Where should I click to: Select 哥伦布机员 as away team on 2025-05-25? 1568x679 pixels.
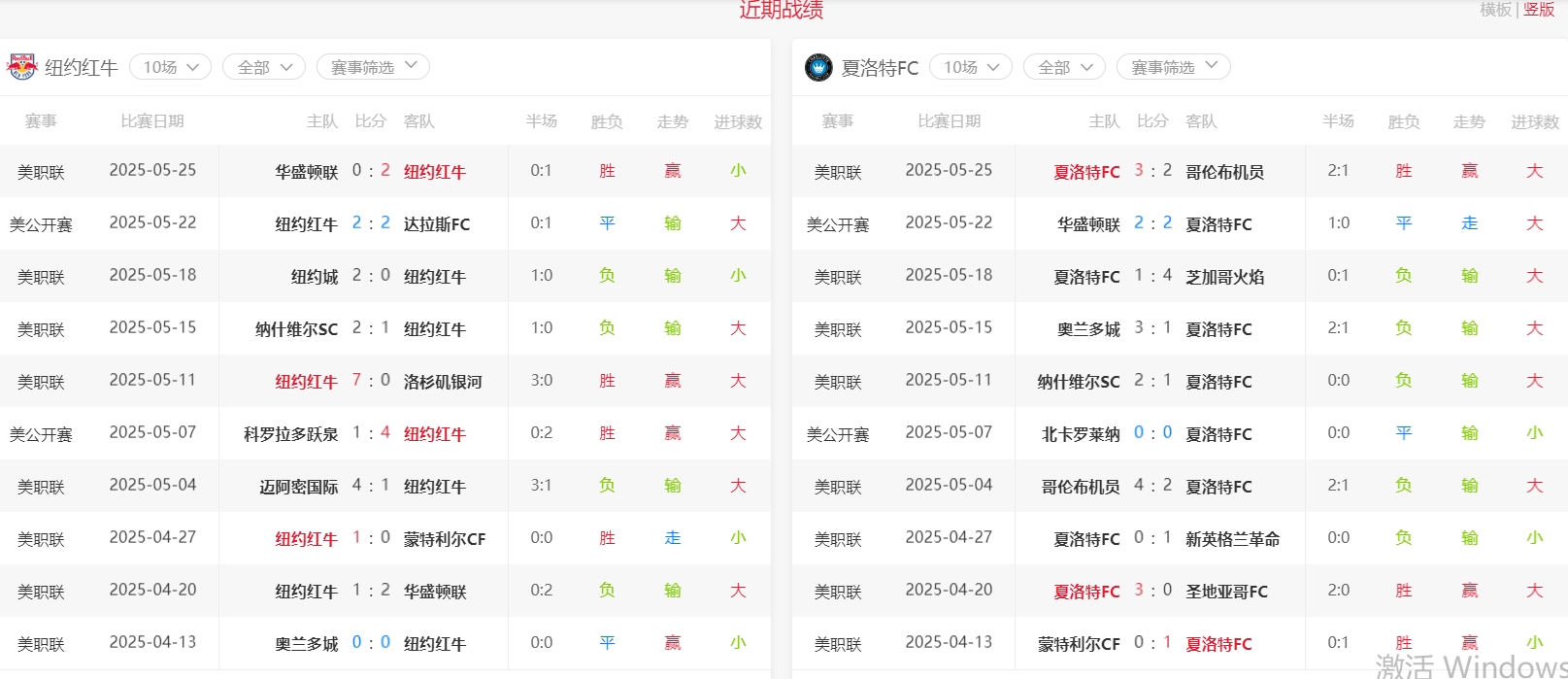[x=1224, y=172]
